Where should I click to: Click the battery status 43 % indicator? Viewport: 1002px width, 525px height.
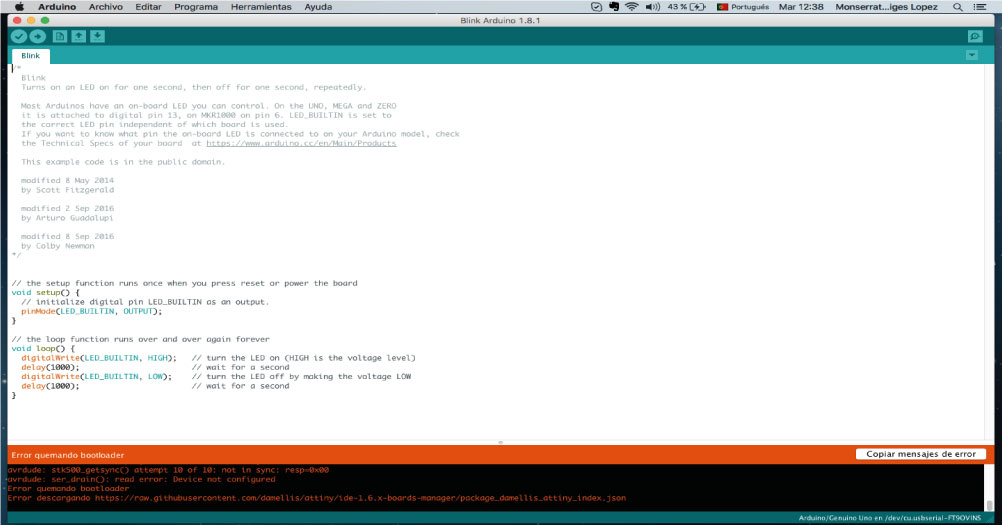click(x=686, y=6)
